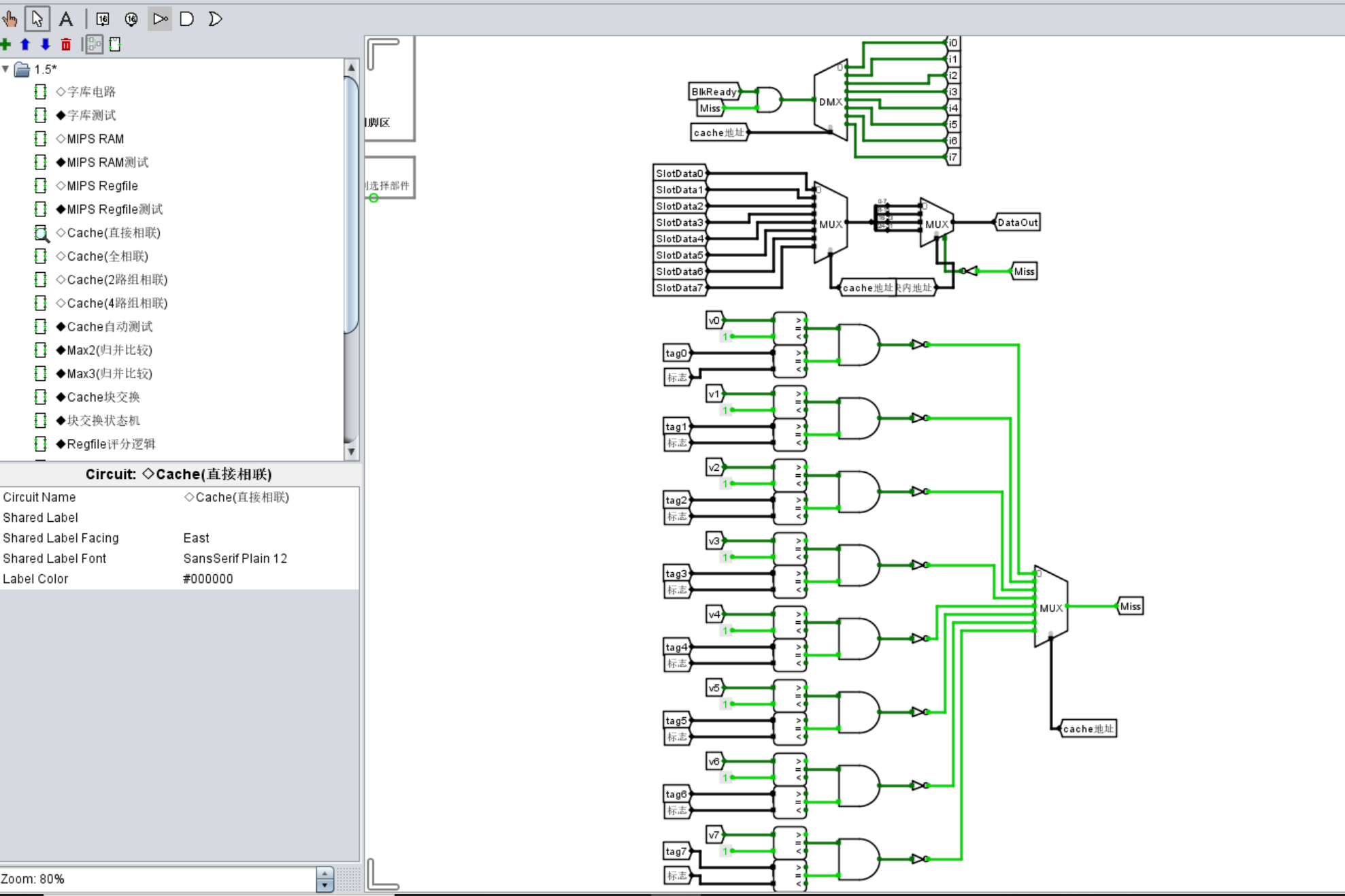
Task: Pick the input pin tool
Action: 103,18
